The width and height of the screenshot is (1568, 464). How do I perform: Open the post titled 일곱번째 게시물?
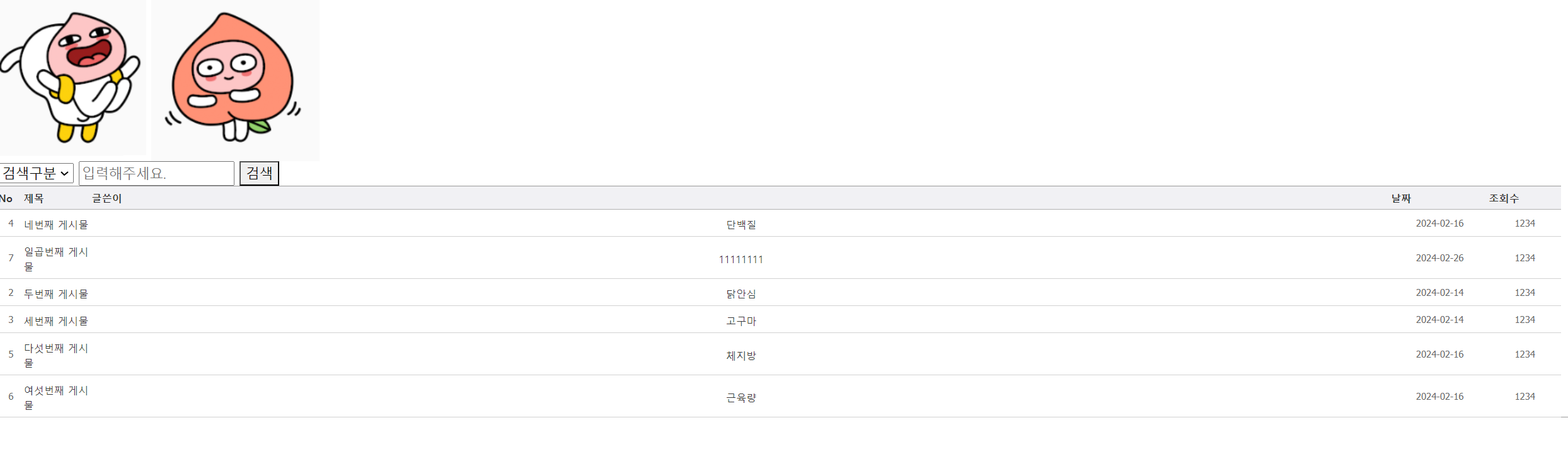pyautogui.click(x=55, y=258)
